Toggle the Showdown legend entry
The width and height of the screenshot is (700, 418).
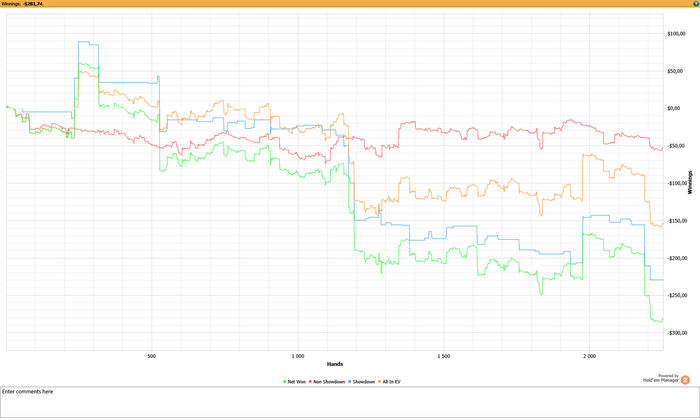click(362, 382)
